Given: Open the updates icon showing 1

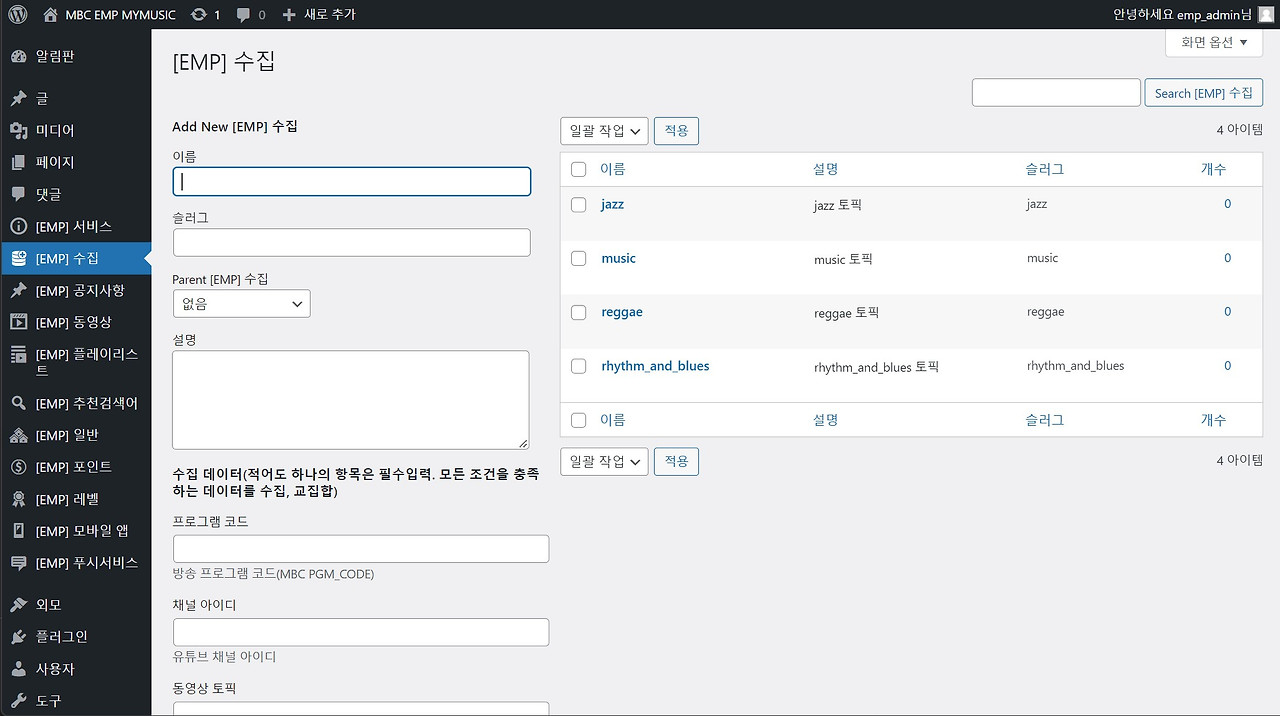Looking at the screenshot, I should [x=199, y=14].
